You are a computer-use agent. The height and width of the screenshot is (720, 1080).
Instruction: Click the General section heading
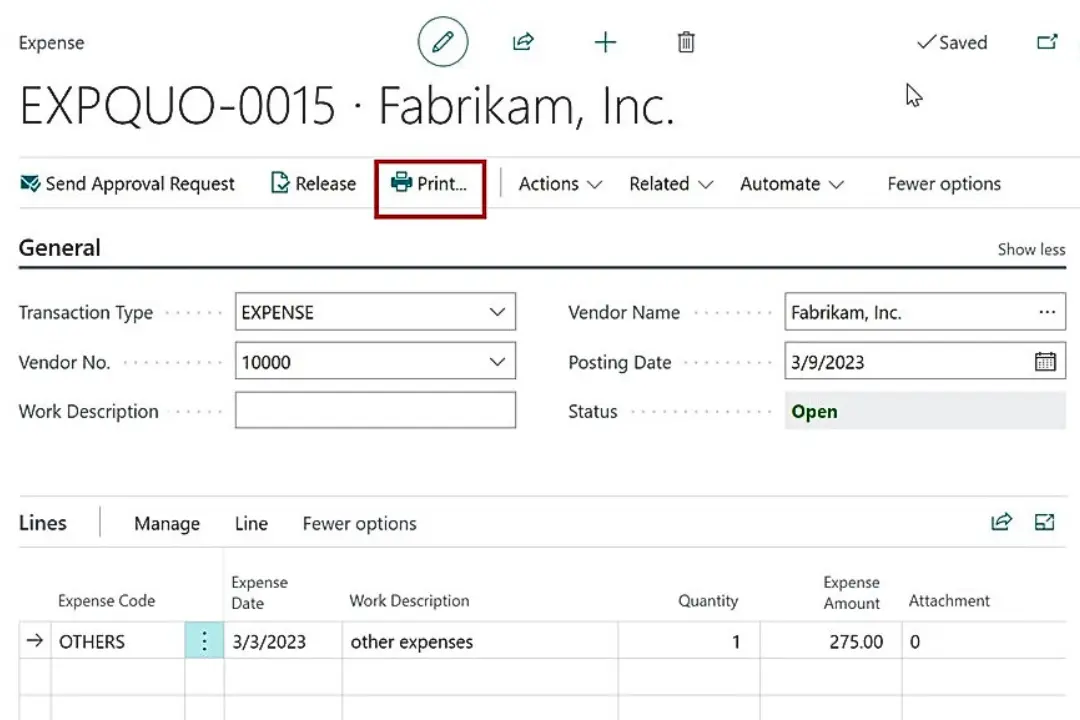point(60,248)
